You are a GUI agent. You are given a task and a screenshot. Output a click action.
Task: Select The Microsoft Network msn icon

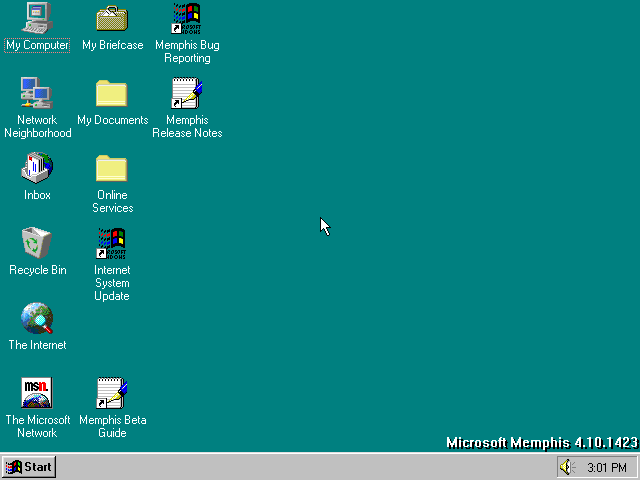37,393
